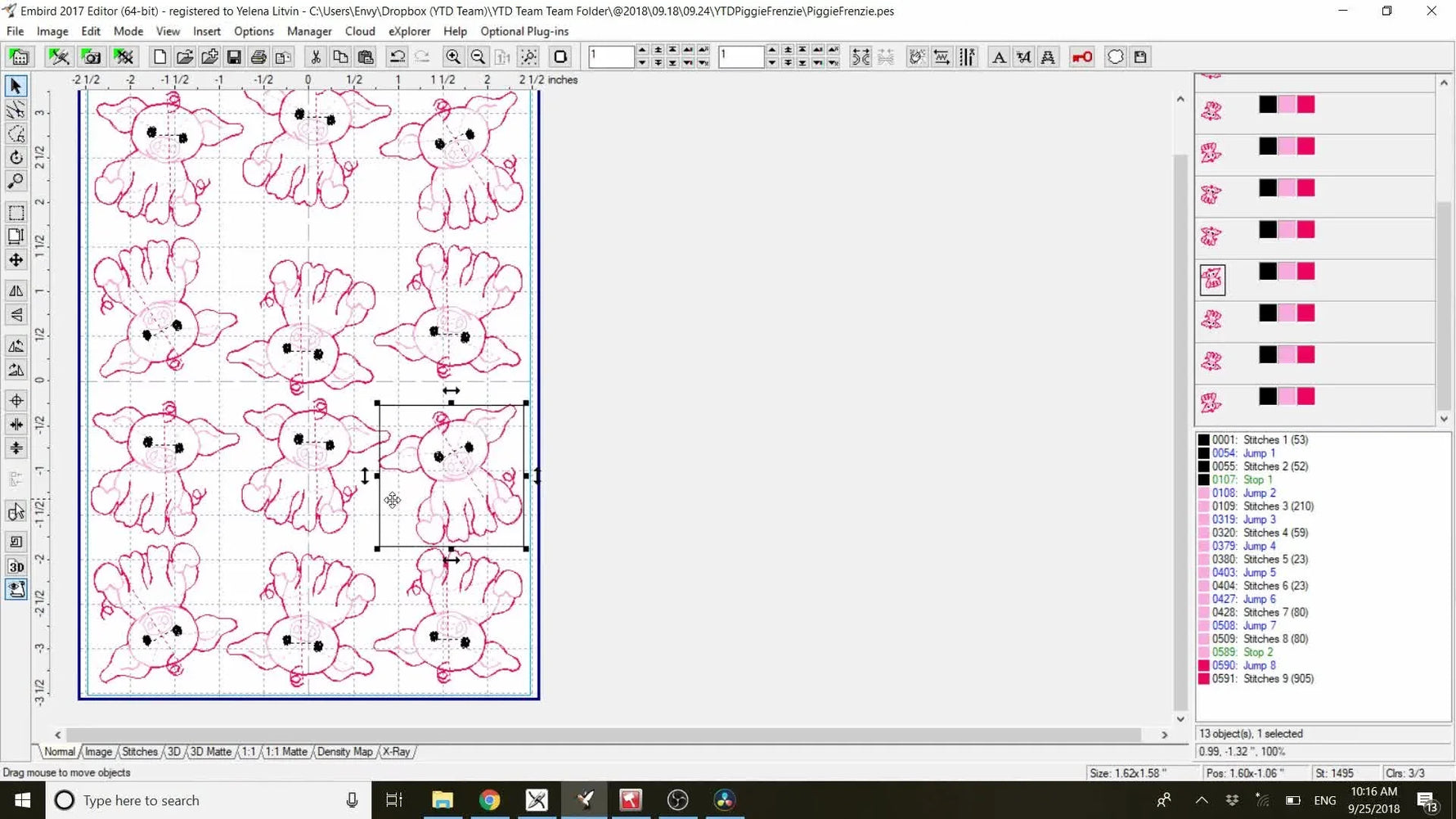
Task: Click down stepper arrow of second number field
Action: coord(771,63)
